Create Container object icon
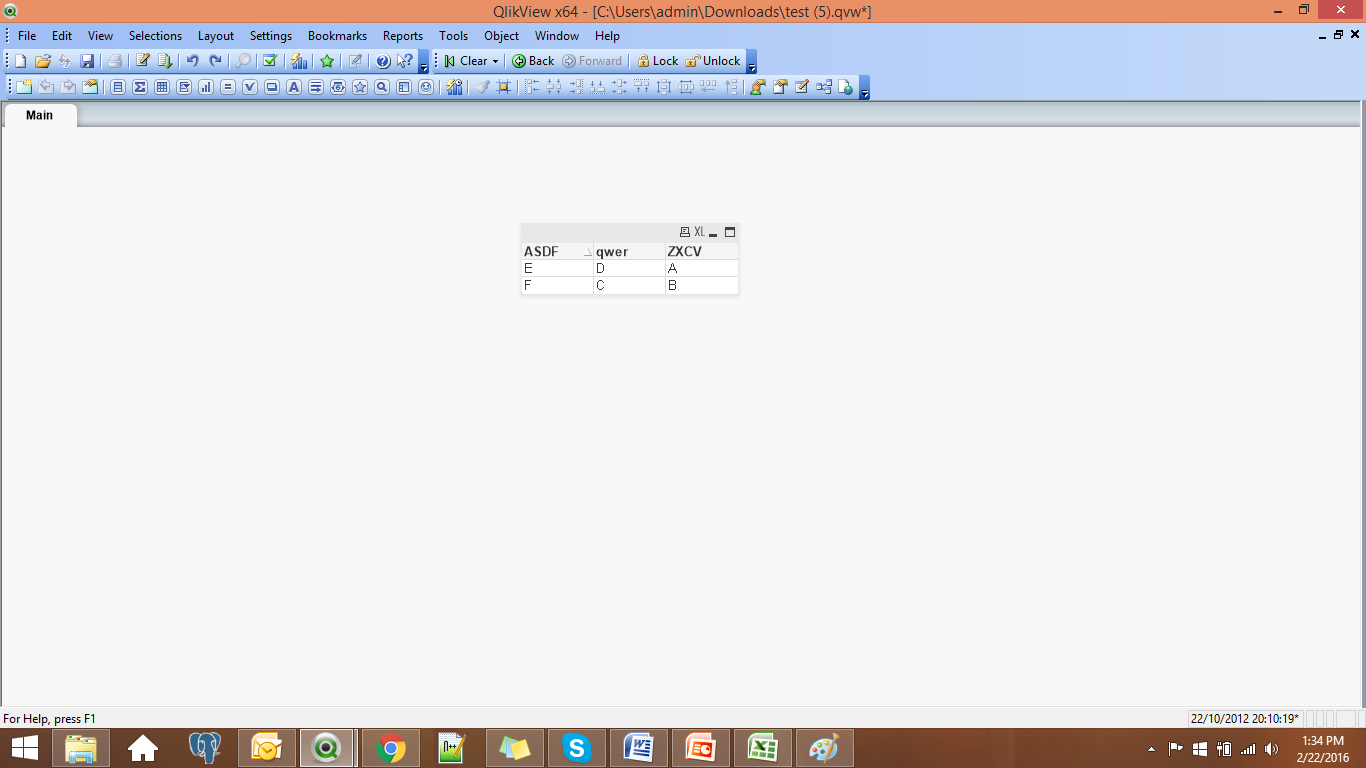Screen dimensions: 1366x768 404,87
